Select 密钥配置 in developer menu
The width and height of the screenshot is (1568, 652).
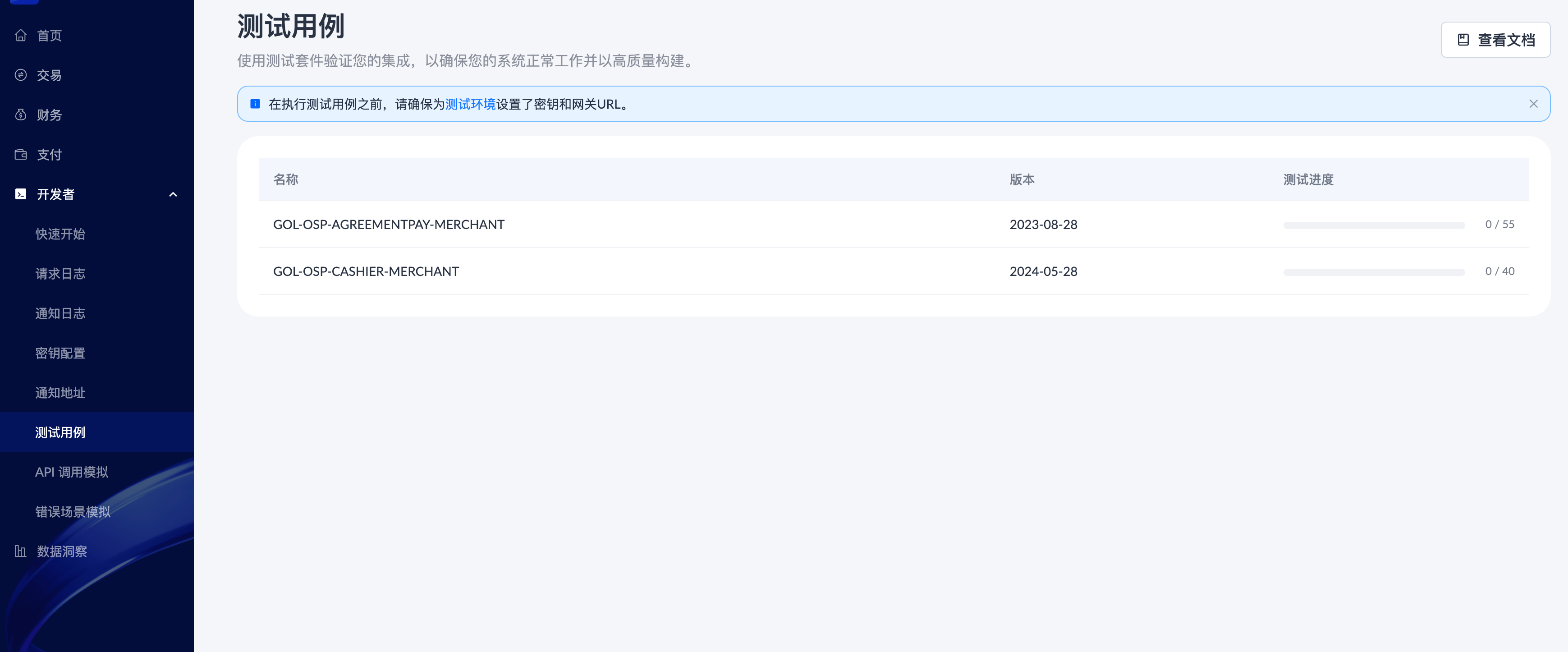[x=60, y=353]
